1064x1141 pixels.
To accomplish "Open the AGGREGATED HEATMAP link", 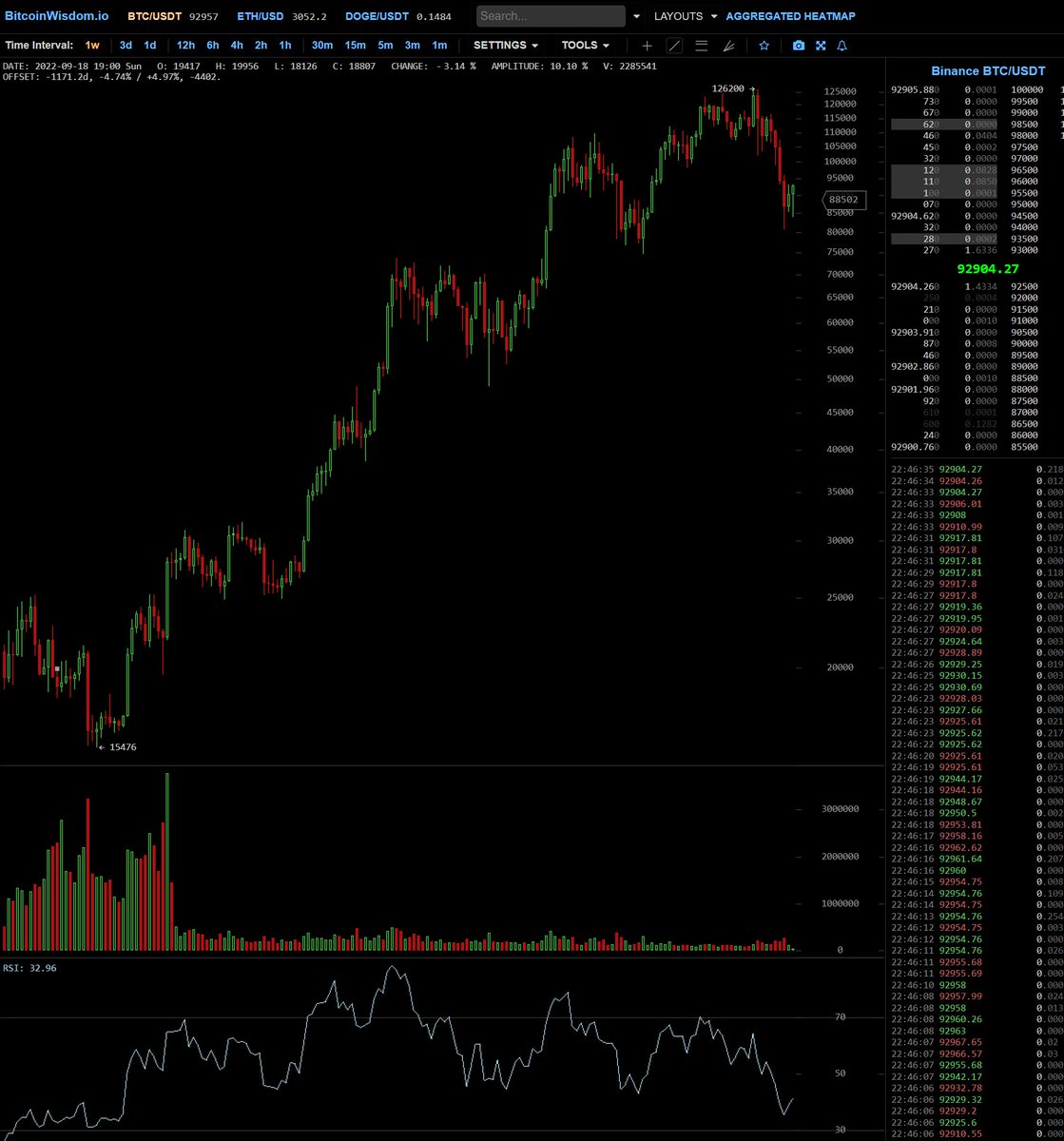I will [x=790, y=16].
